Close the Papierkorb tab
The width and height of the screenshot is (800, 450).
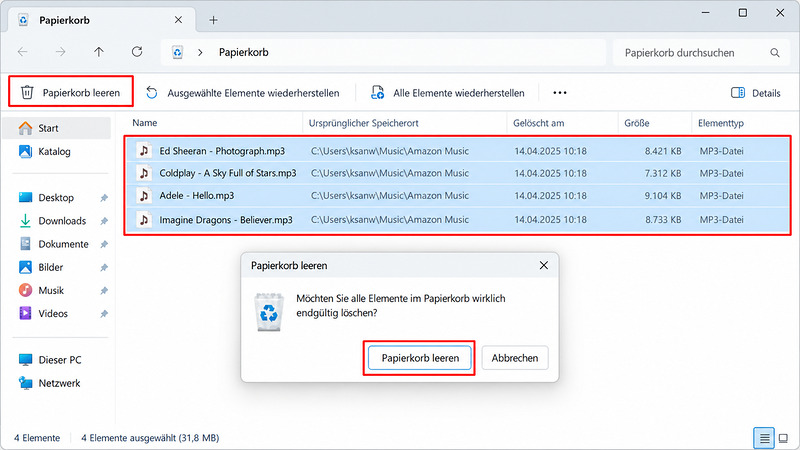[178, 20]
